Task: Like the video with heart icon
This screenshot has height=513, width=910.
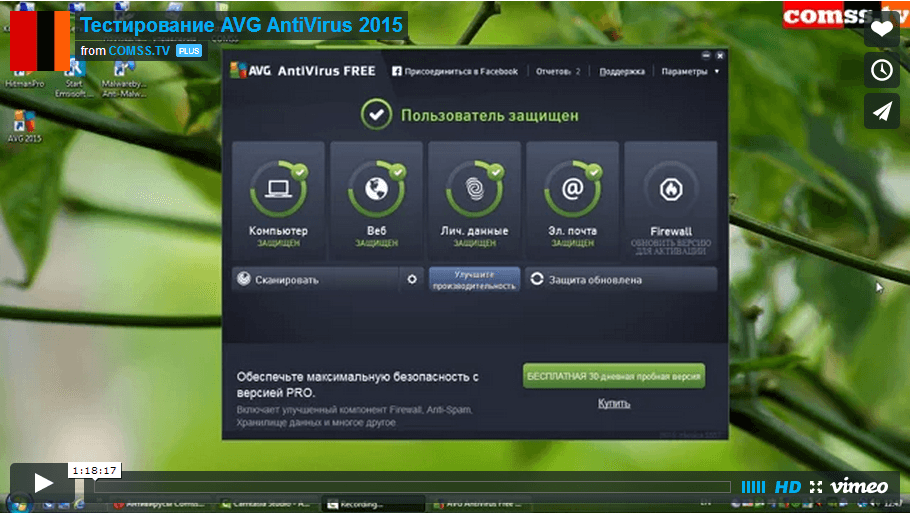Action: coord(882,29)
